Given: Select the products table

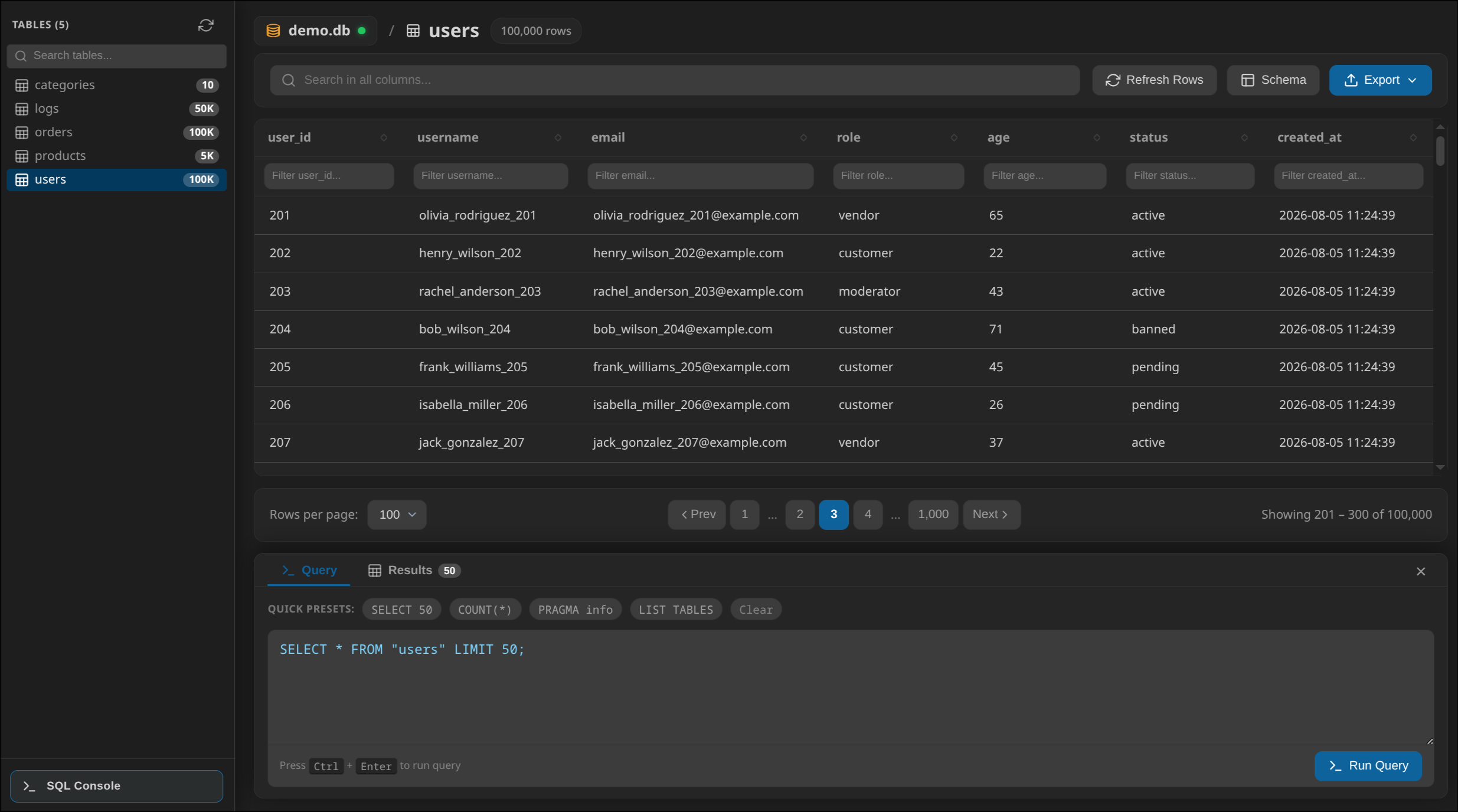Looking at the screenshot, I should (117, 156).
